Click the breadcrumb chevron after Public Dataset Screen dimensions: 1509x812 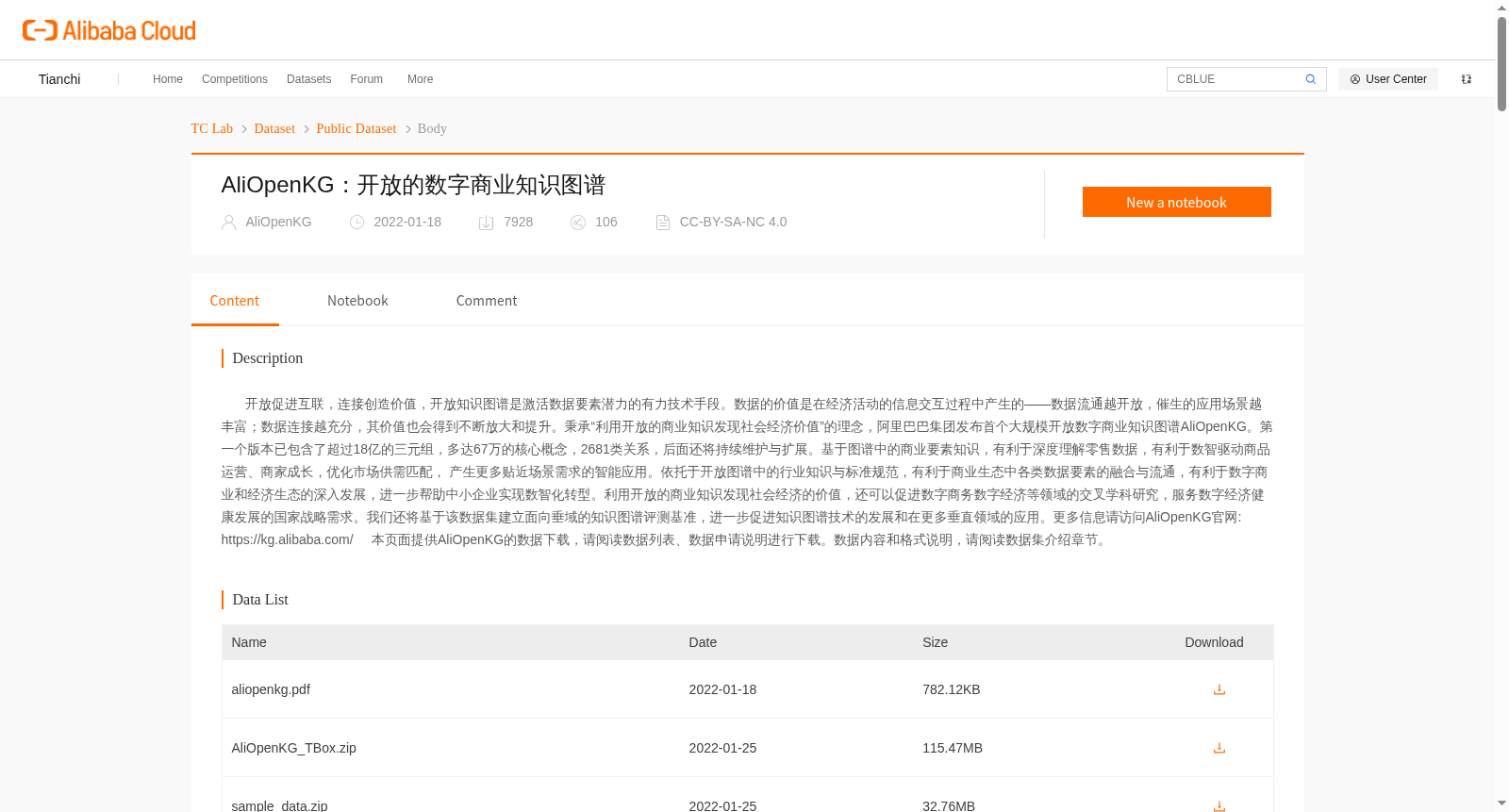(x=407, y=129)
